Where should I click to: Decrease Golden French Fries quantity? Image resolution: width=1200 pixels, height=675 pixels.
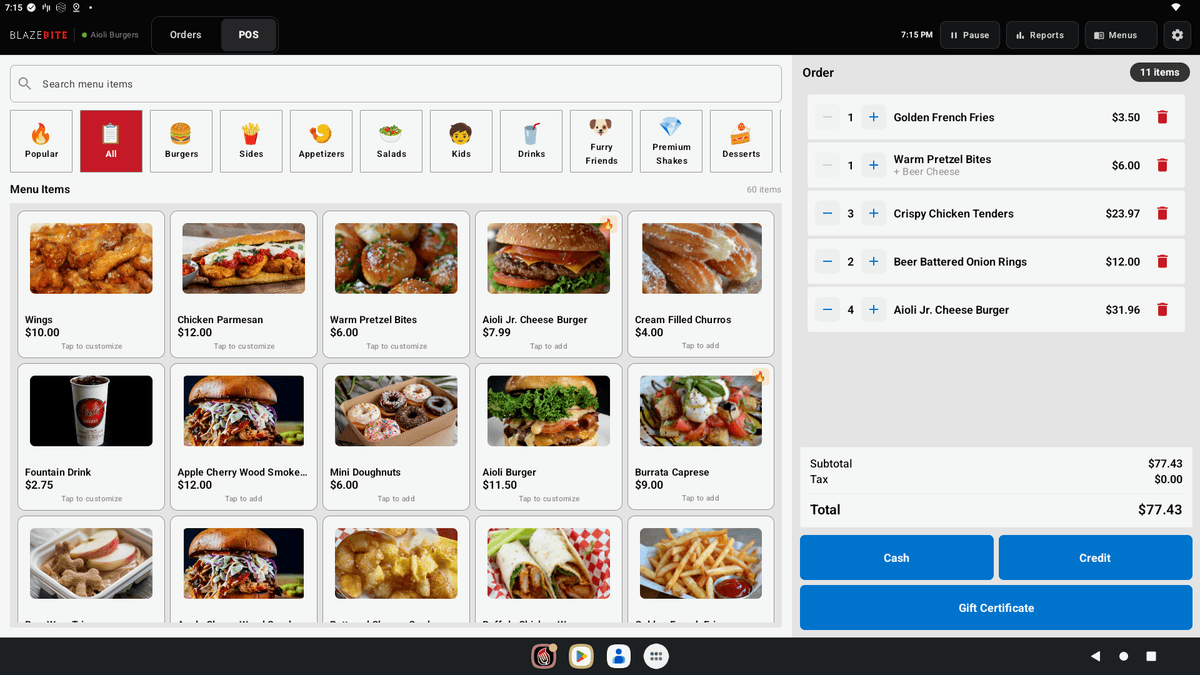[827, 117]
